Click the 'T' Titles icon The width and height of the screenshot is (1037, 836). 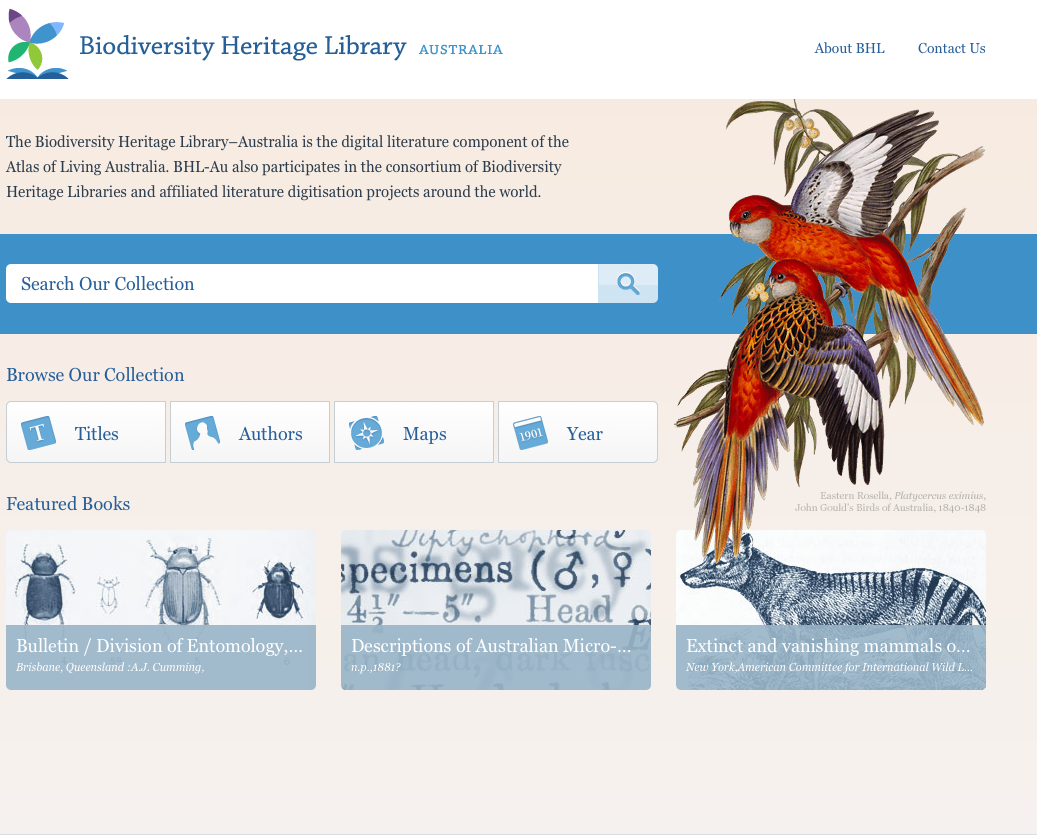[39, 433]
